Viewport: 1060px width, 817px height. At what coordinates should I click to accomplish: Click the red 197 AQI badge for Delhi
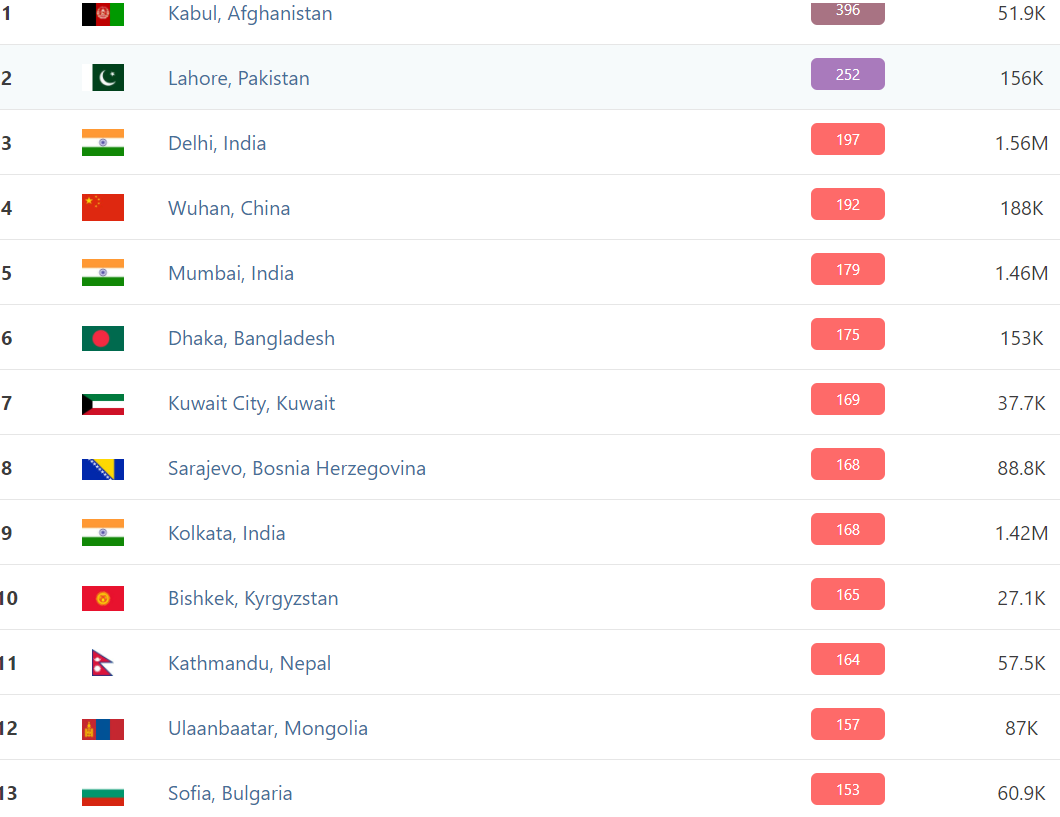(848, 139)
